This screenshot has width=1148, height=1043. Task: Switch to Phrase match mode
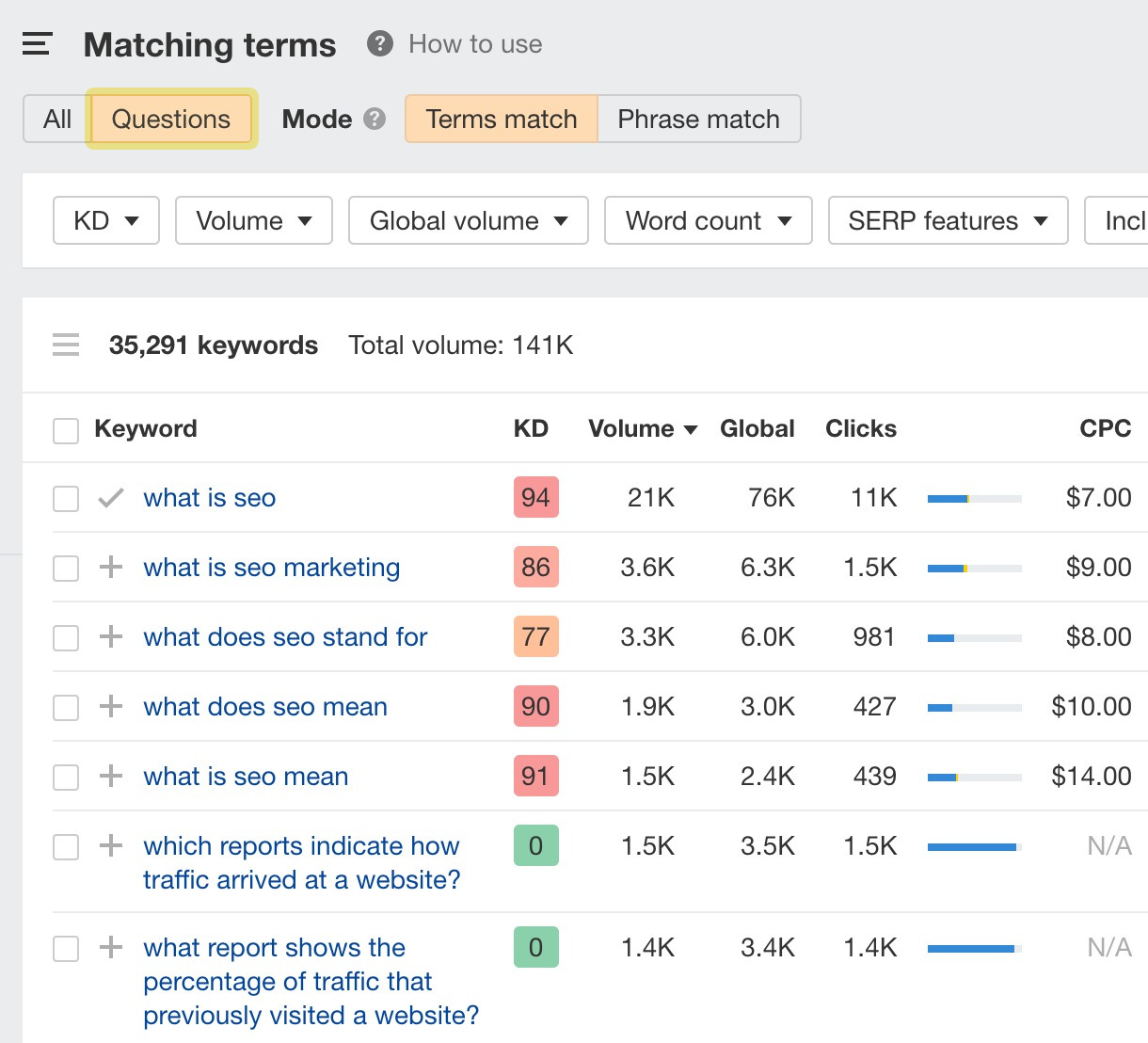click(x=698, y=119)
